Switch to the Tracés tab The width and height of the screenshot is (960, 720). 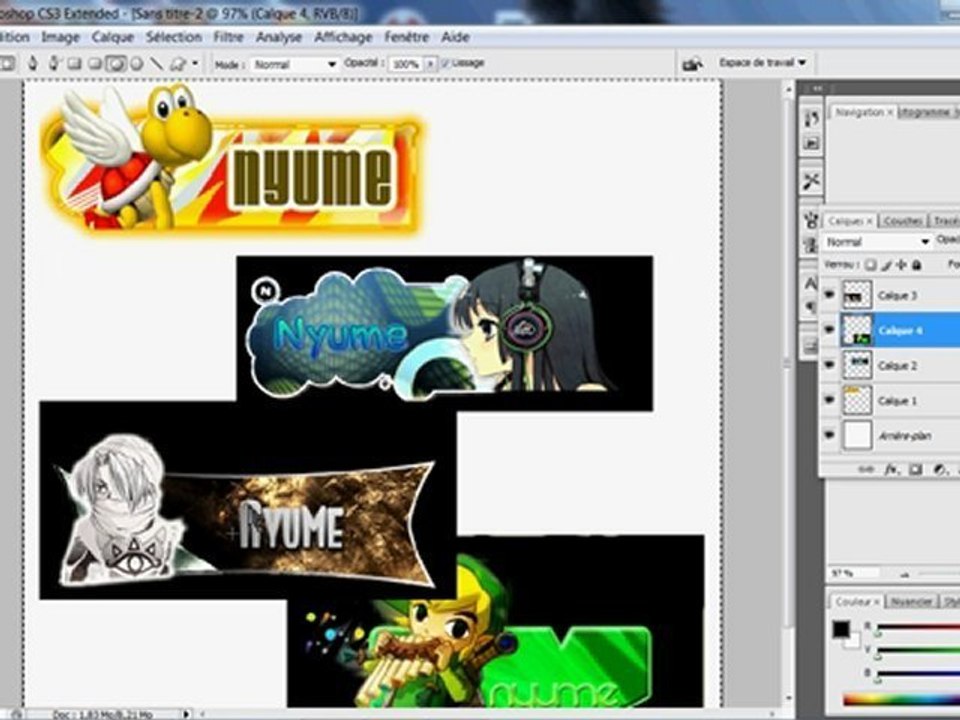click(x=945, y=221)
